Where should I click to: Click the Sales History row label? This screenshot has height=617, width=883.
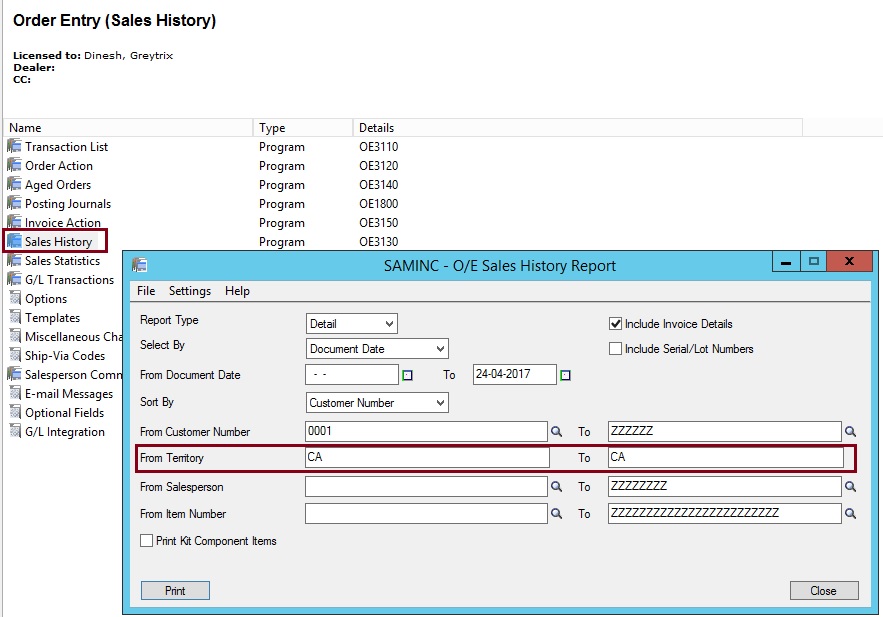click(x=58, y=242)
